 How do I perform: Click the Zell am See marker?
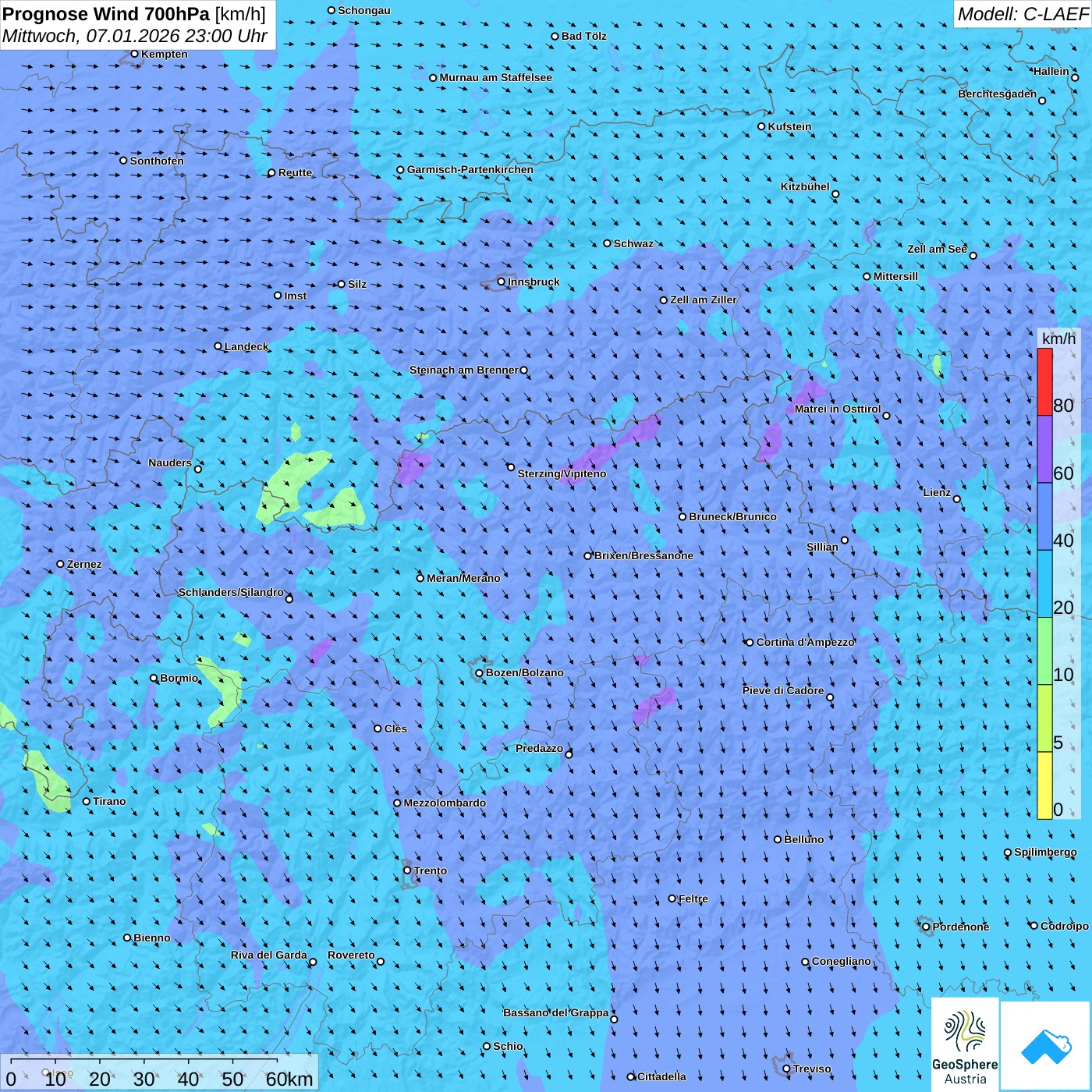[x=973, y=256]
